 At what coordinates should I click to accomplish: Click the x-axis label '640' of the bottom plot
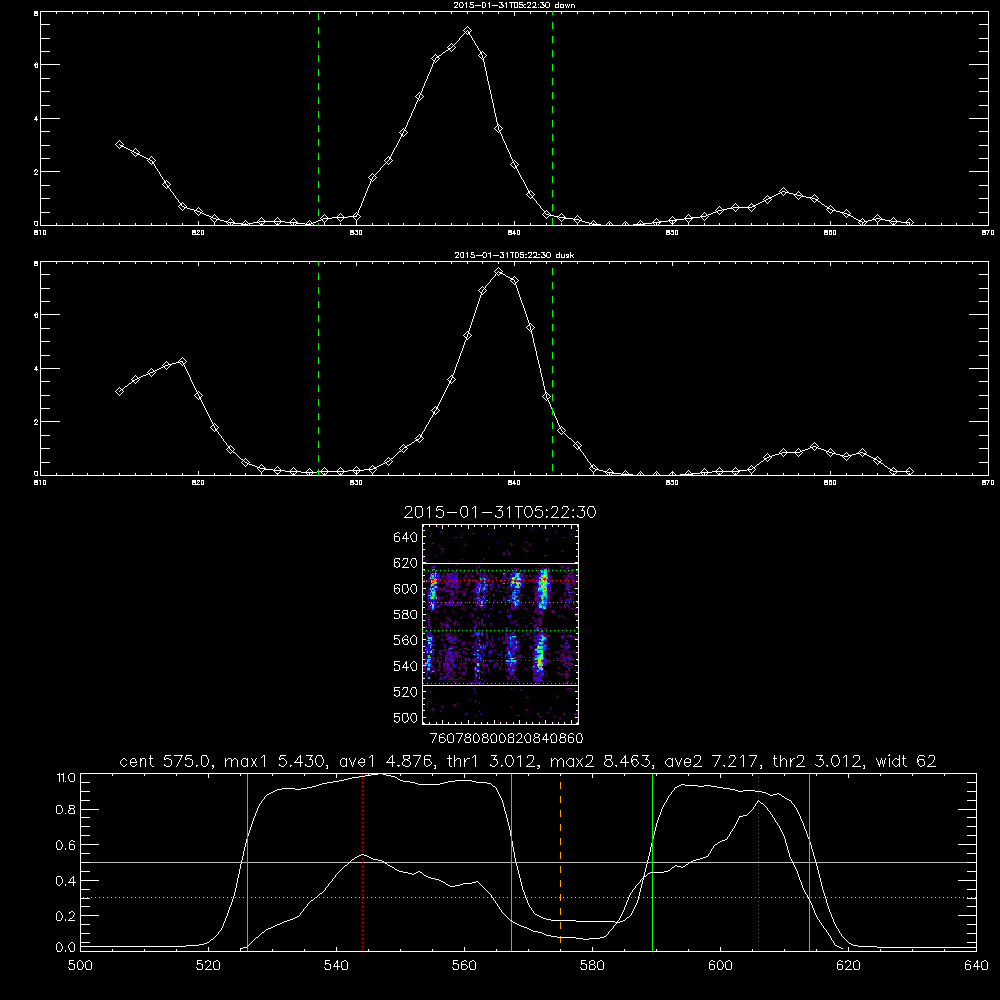(976, 966)
